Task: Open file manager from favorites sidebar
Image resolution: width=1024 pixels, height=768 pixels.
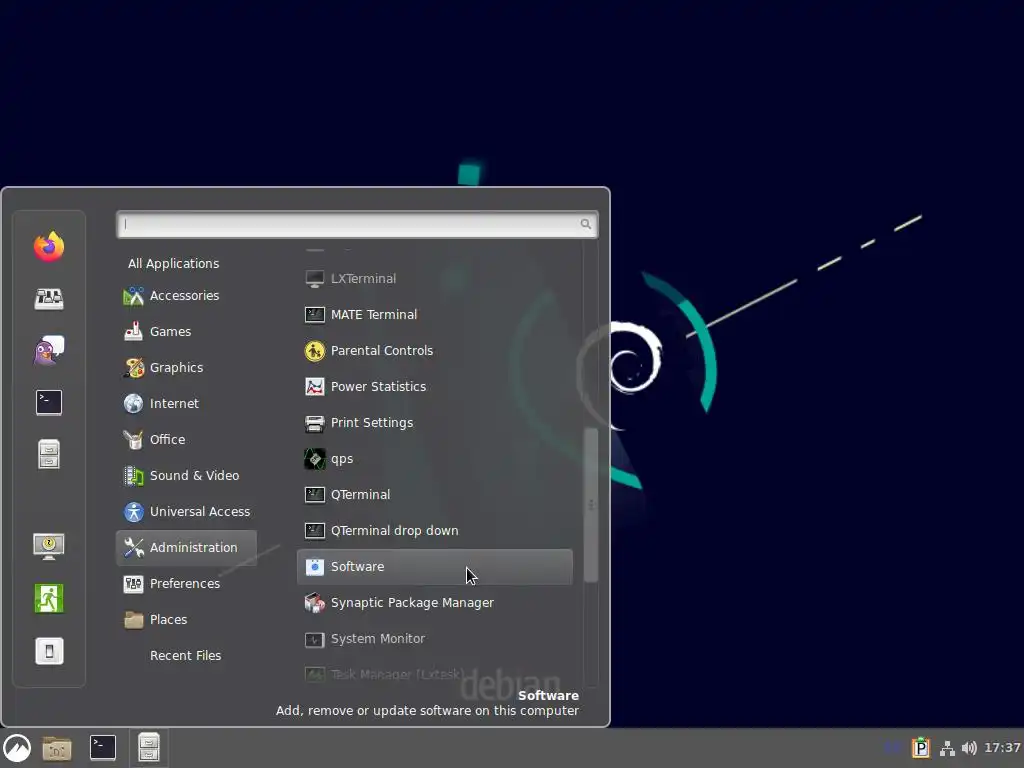Action: pos(49,454)
